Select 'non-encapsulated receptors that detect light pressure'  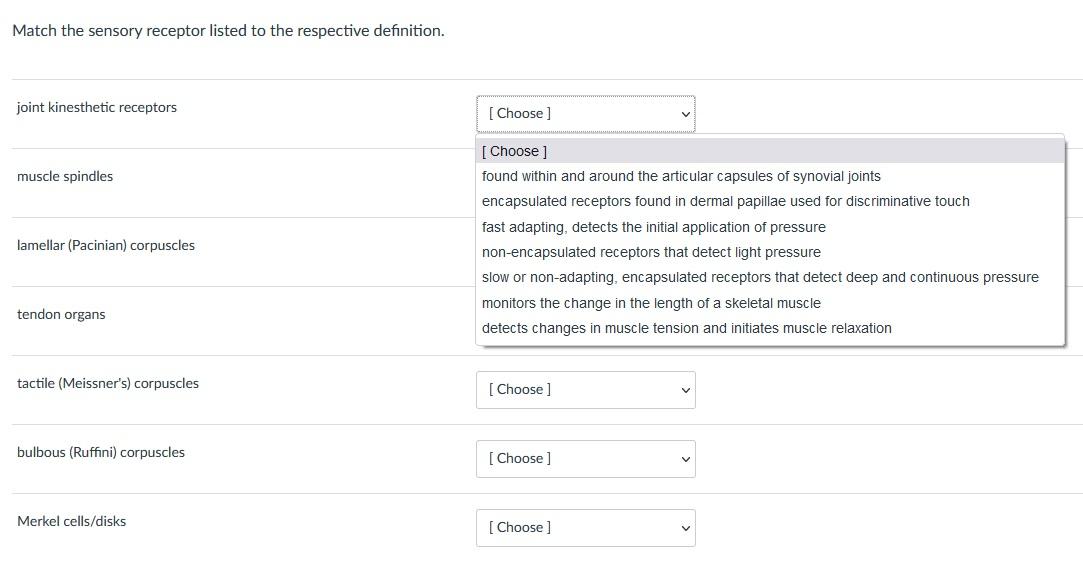click(x=651, y=252)
